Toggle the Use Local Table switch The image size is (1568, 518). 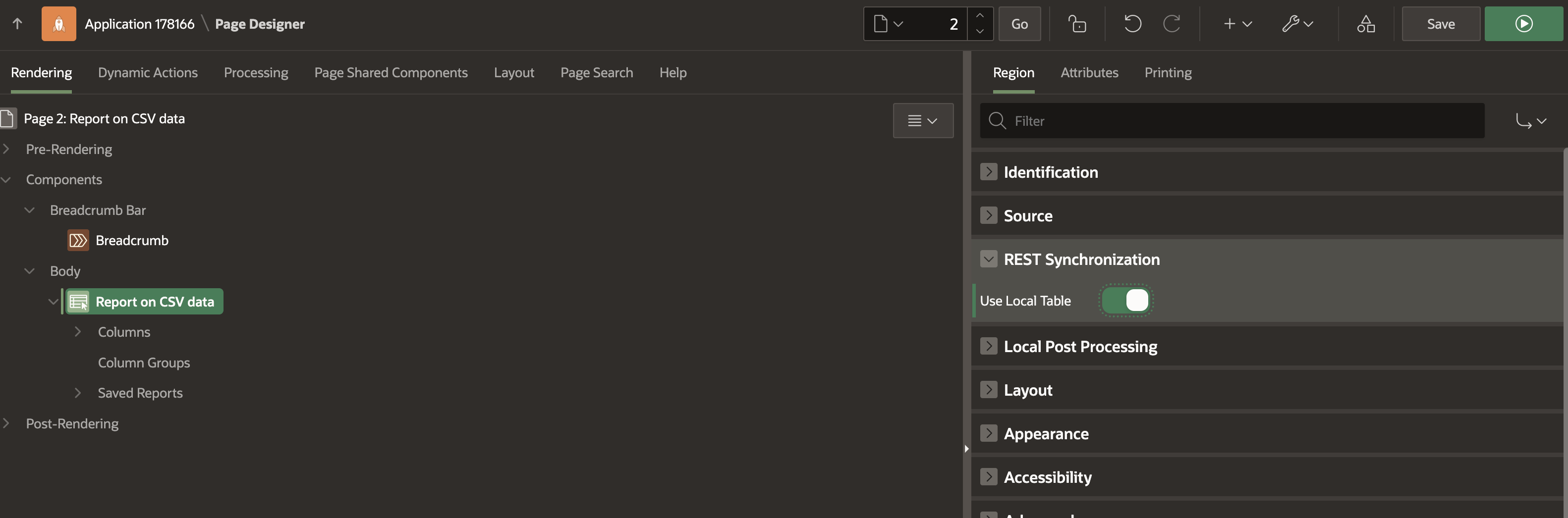(1126, 300)
